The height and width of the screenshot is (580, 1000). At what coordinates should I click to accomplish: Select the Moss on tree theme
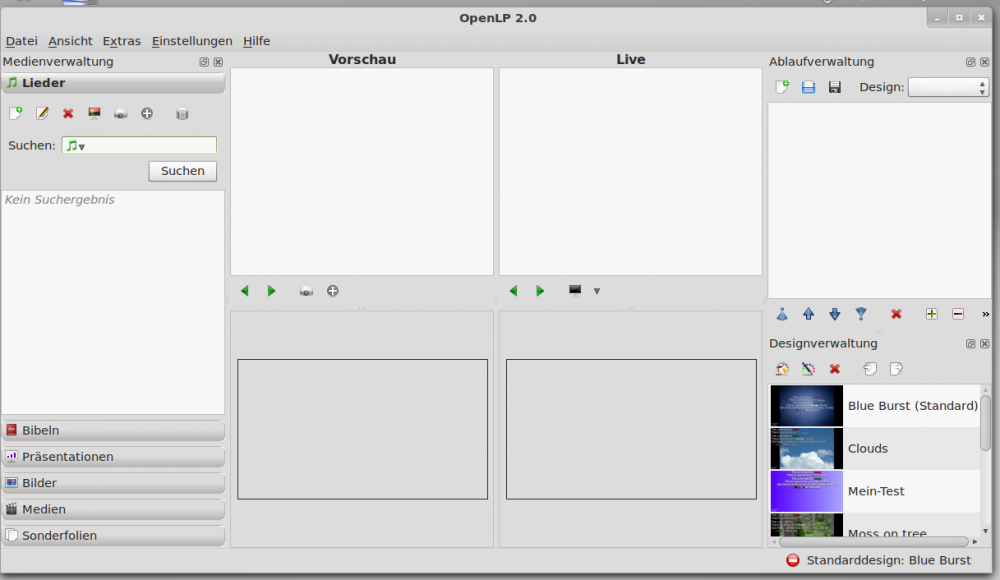point(874,524)
